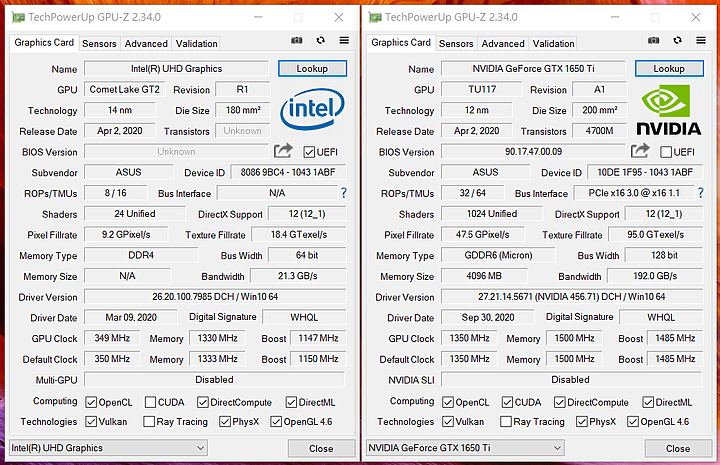Click Device ID field 10DE 1F95 - 1043 1ABF

645,172
